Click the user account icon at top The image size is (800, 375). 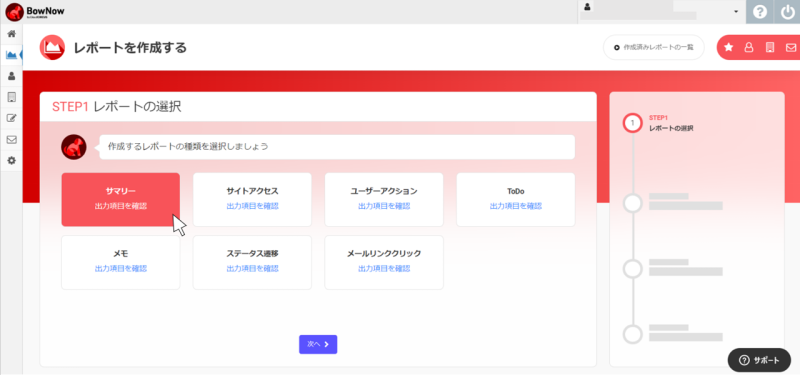587,7
